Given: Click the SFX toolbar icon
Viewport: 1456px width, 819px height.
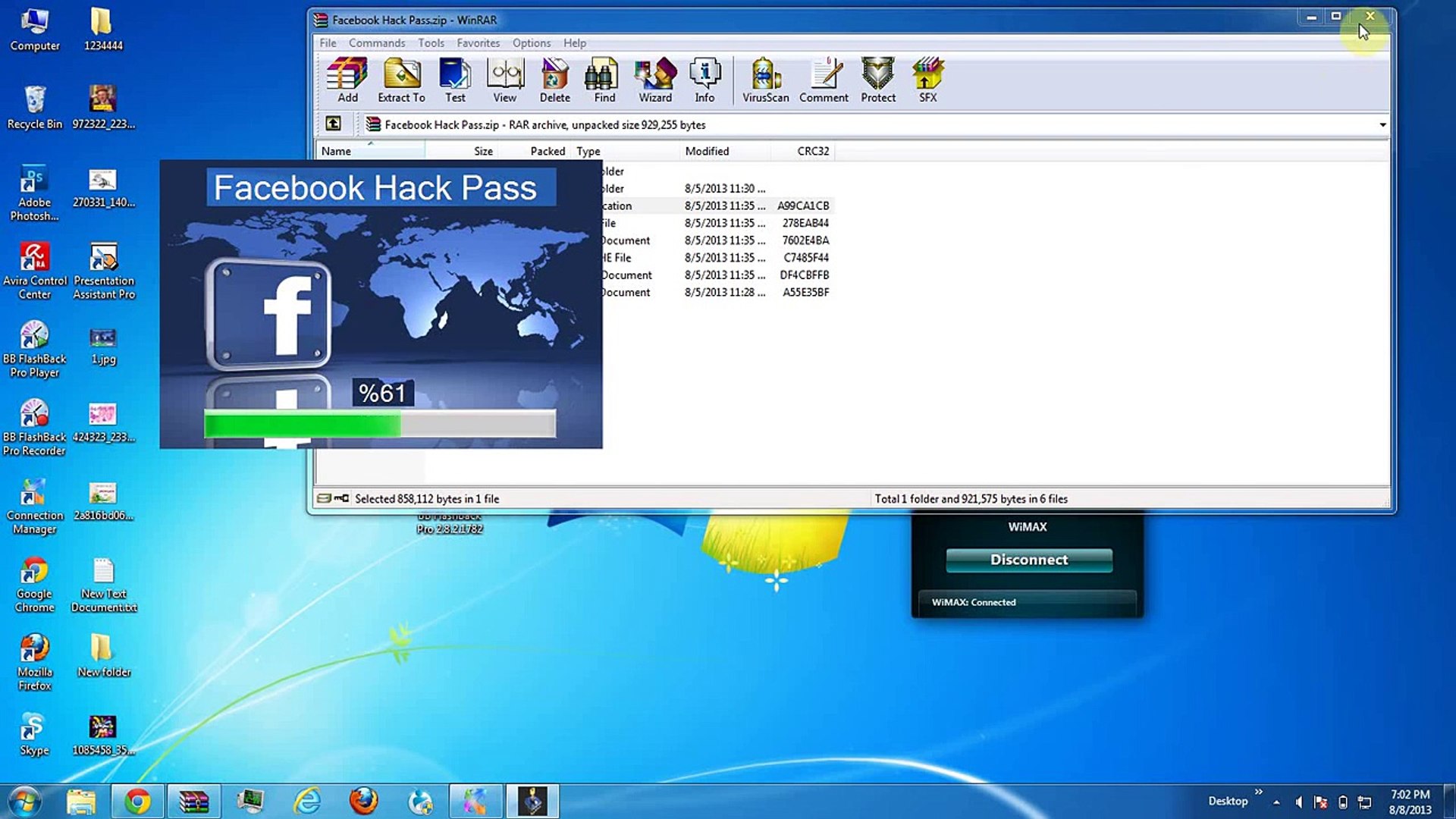Looking at the screenshot, I should point(927,80).
